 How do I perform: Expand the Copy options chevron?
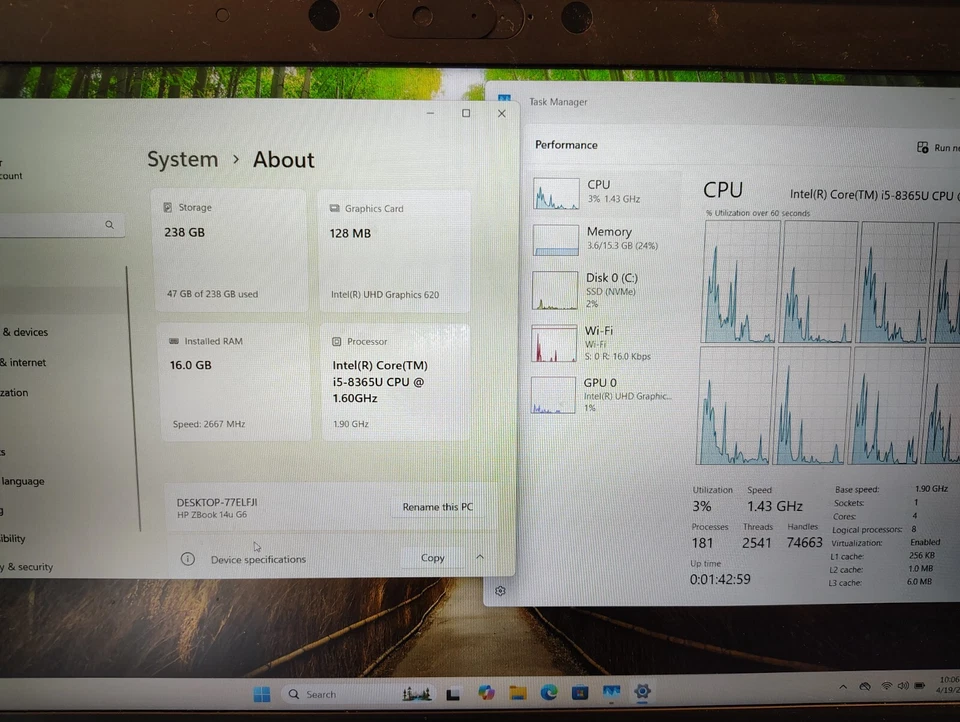click(479, 557)
